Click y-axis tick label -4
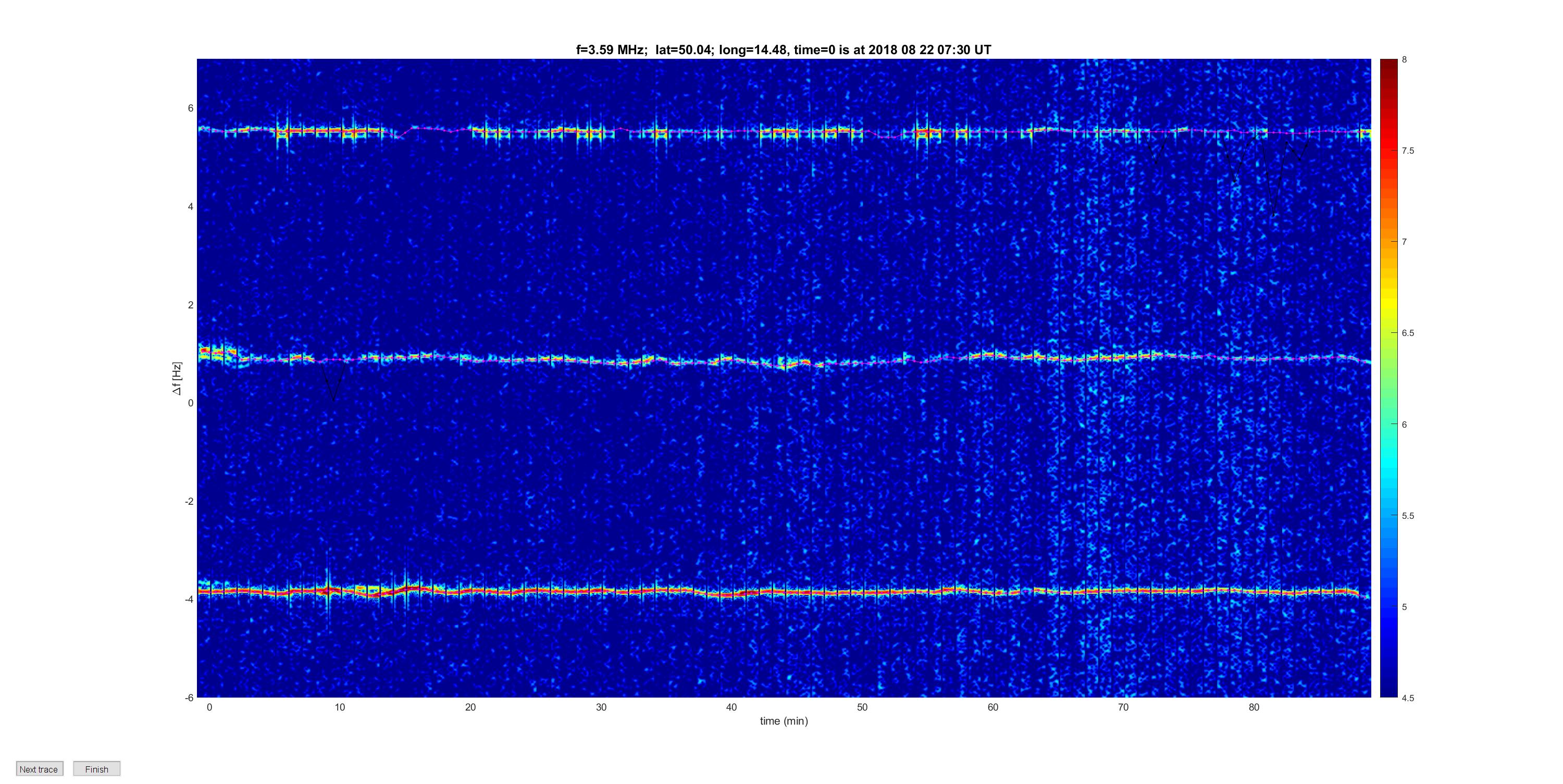Image resolution: width=1563 pixels, height=784 pixels. click(x=189, y=600)
